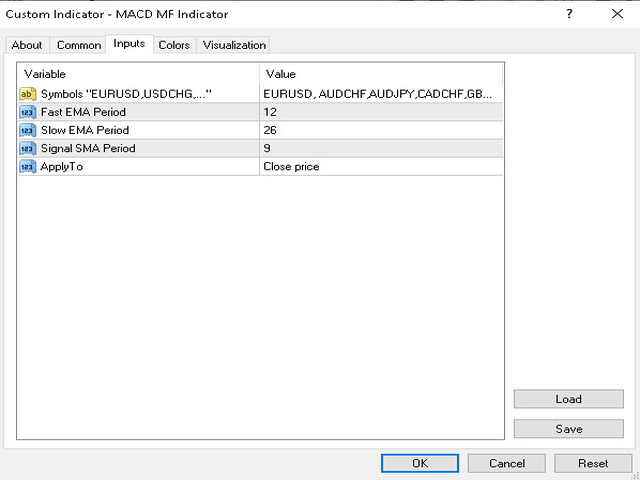The width and height of the screenshot is (640, 480).
Task: Click the integer icon beside Slow EMA Period
Action: tap(27, 130)
